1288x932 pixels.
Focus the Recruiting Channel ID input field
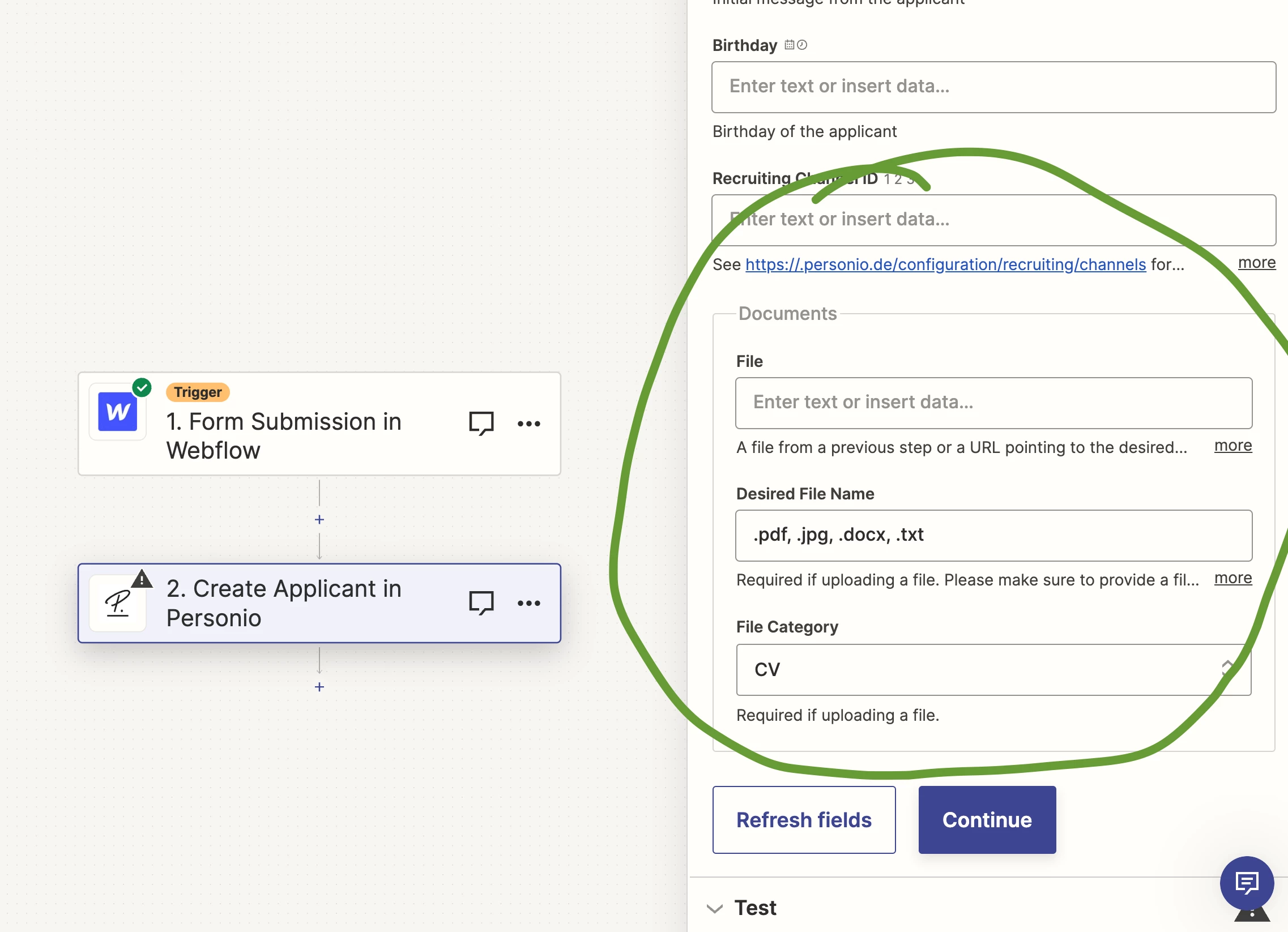click(x=993, y=220)
